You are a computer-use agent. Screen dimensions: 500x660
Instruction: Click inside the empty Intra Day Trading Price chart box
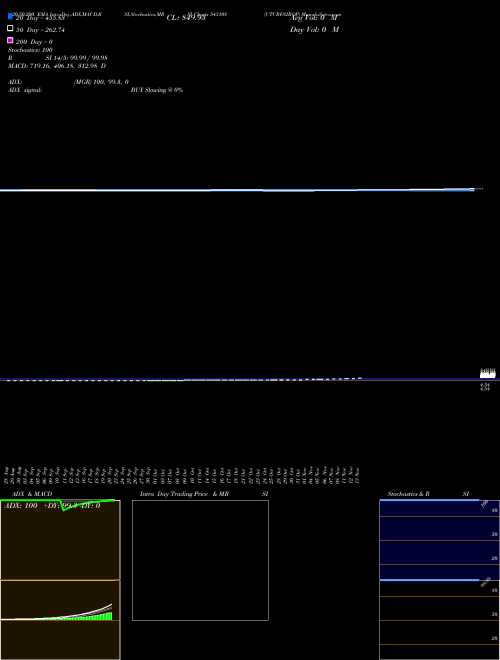(200, 560)
